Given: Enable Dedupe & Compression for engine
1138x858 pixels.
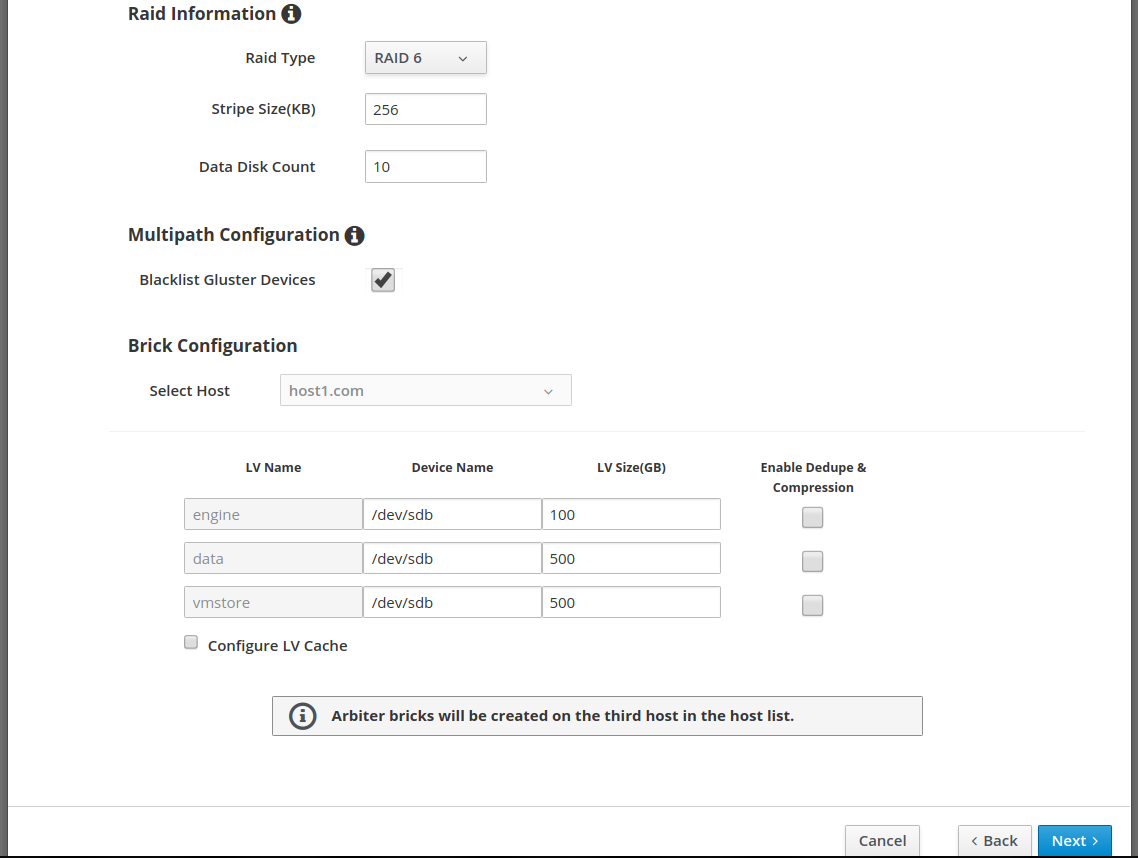Looking at the screenshot, I should pyautogui.click(x=812, y=517).
